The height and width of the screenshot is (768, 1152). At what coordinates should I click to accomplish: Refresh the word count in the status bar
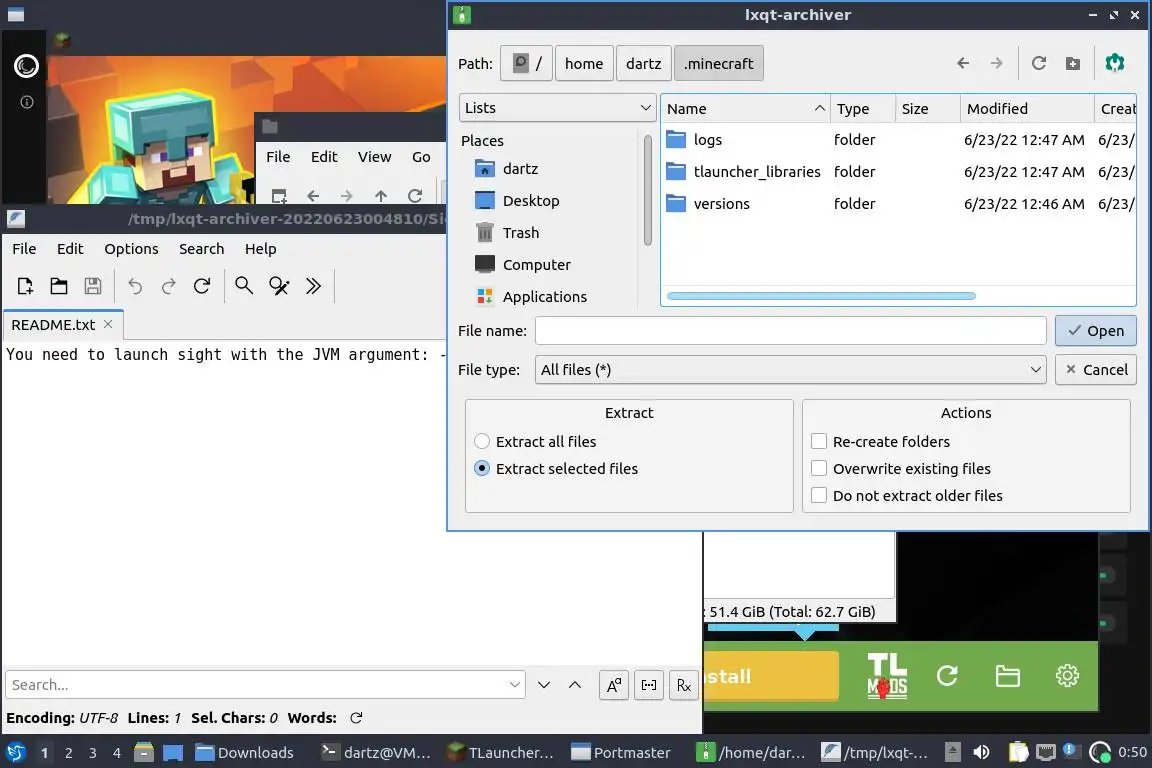356,718
